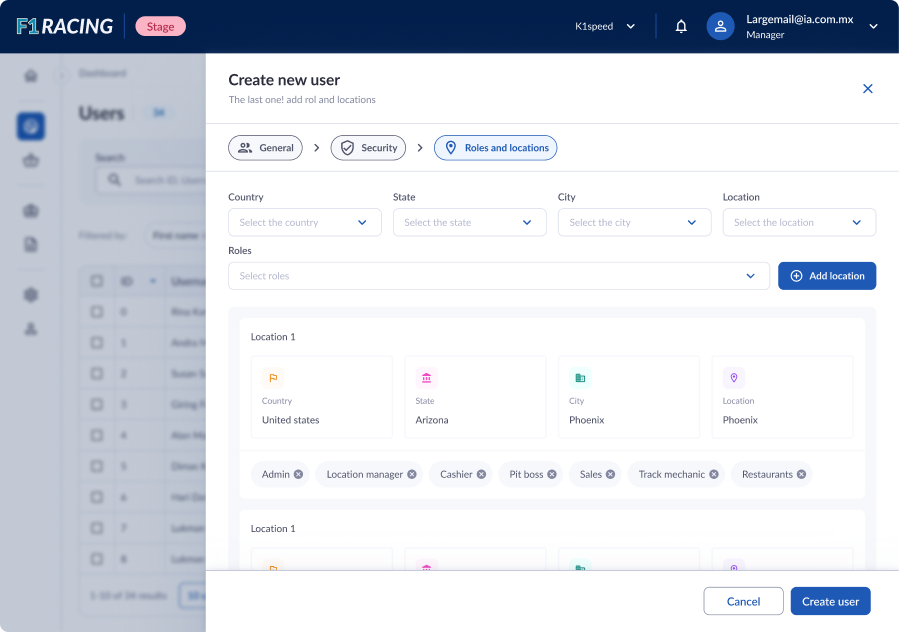Viewport: 899px width, 632px height.
Task: Click the notification bell icon
Action: coord(681,26)
